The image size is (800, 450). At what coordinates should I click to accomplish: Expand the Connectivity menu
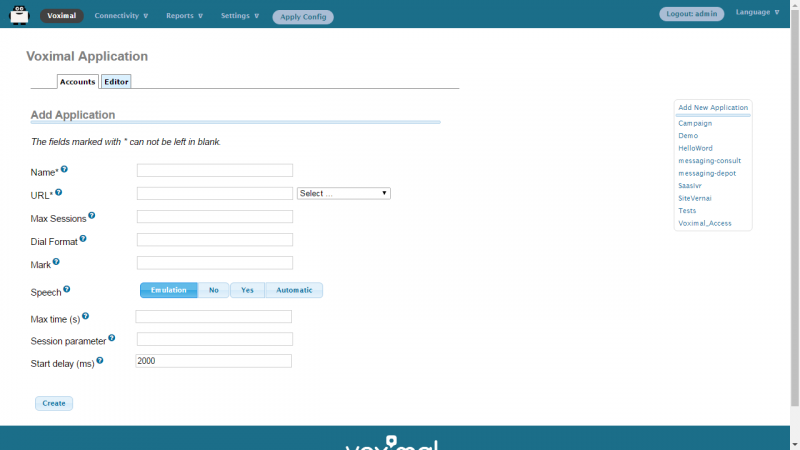(x=121, y=16)
